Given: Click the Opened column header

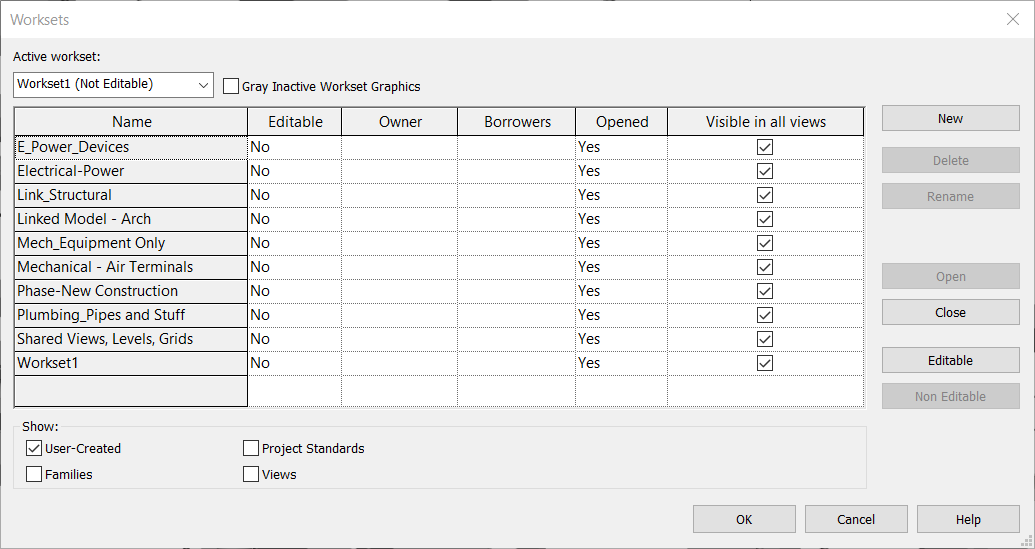Looking at the screenshot, I should coord(621,122).
